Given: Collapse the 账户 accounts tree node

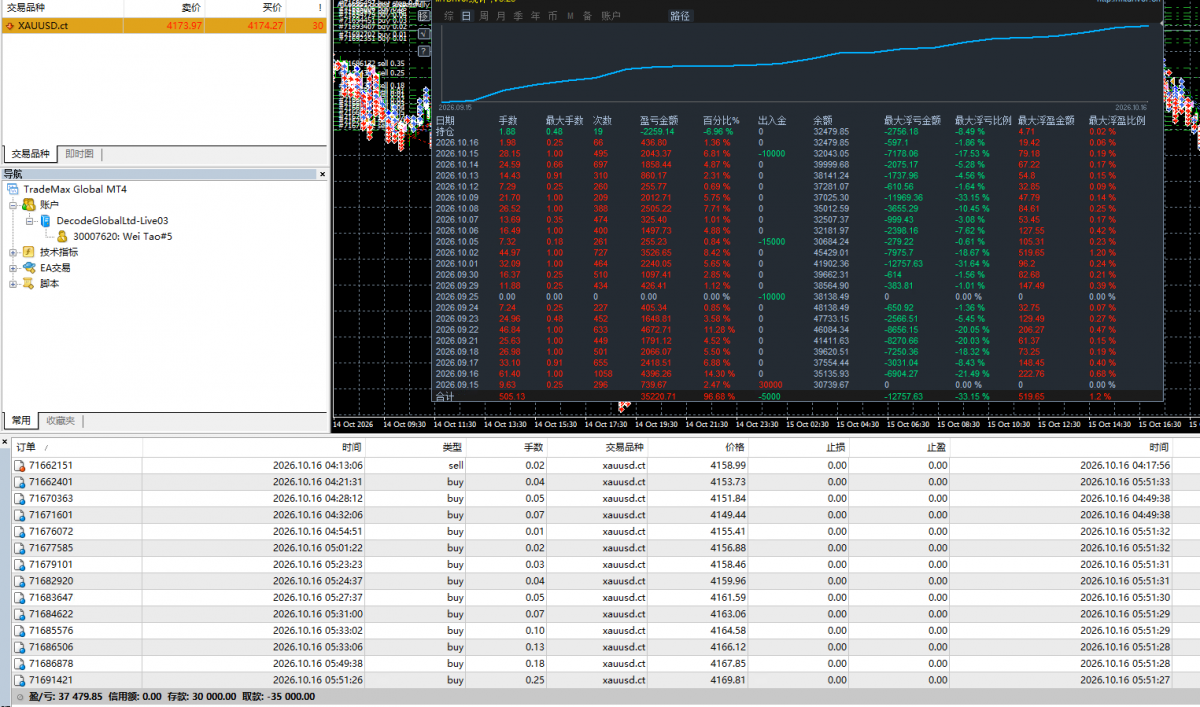Looking at the screenshot, I should [x=13, y=205].
